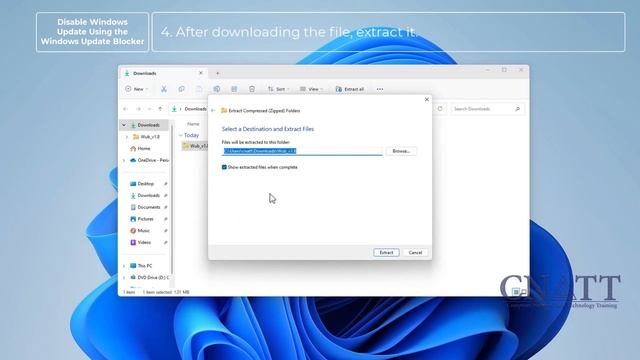Open pinned Documents in sidebar
Viewport: 640px width, 360px height.
145,207
